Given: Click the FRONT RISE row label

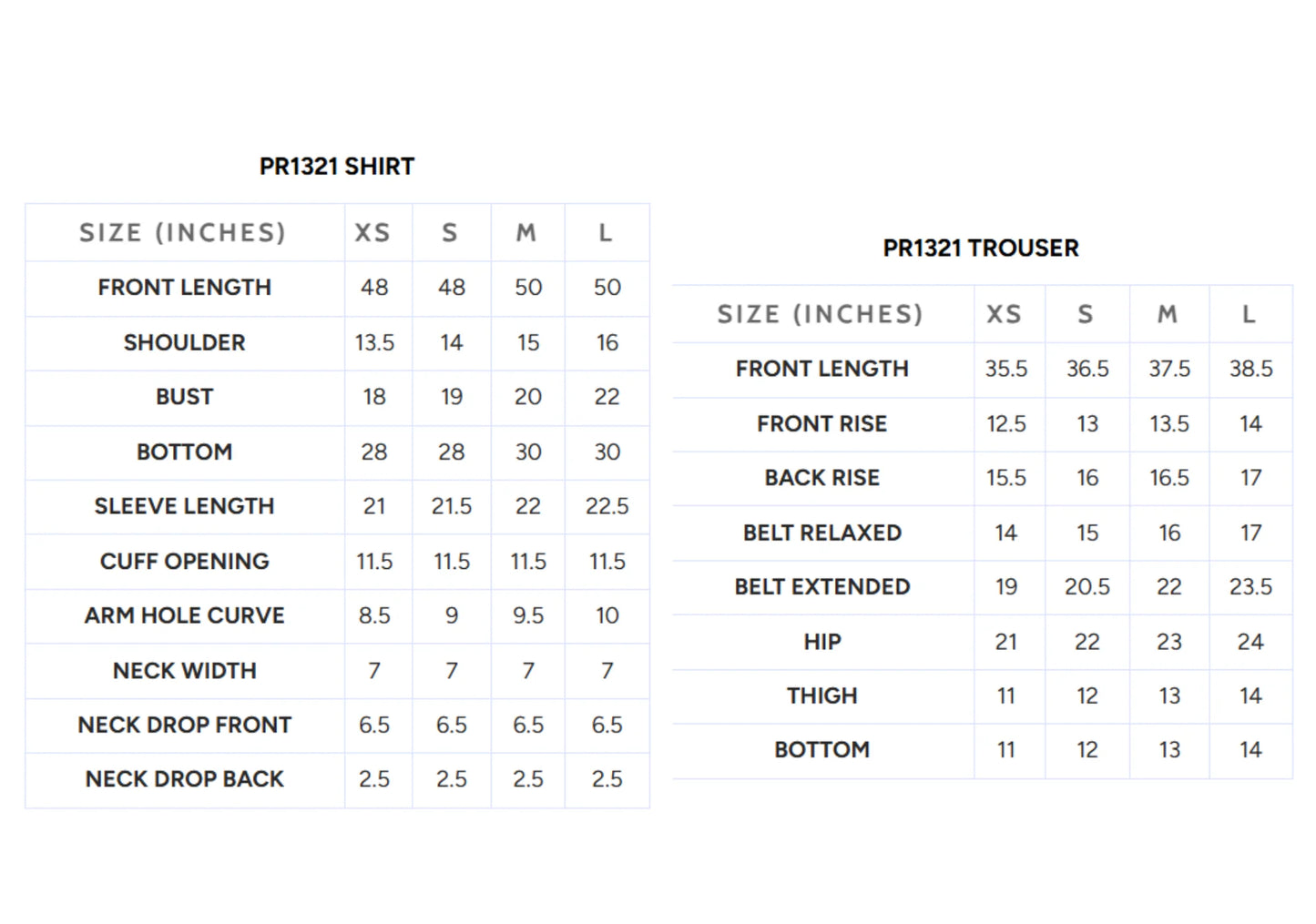Looking at the screenshot, I should 822,423.
